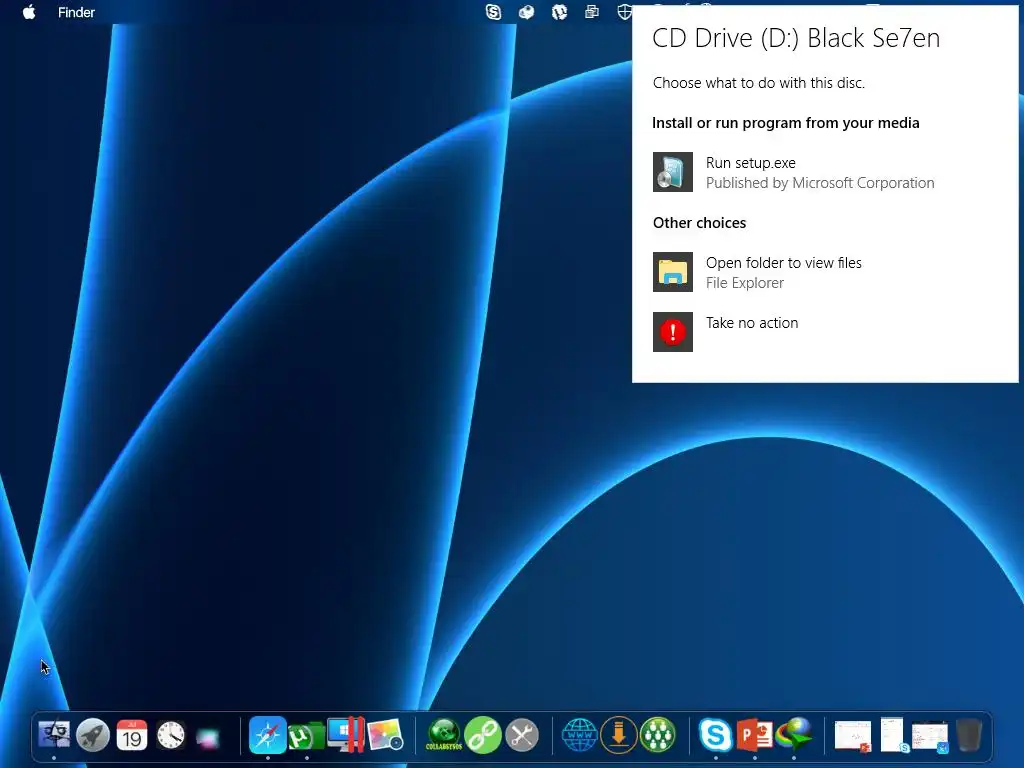The image size is (1024, 768).
Task: Select the minimized Skype window thumbnail
Action: click(x=893, y=735)
